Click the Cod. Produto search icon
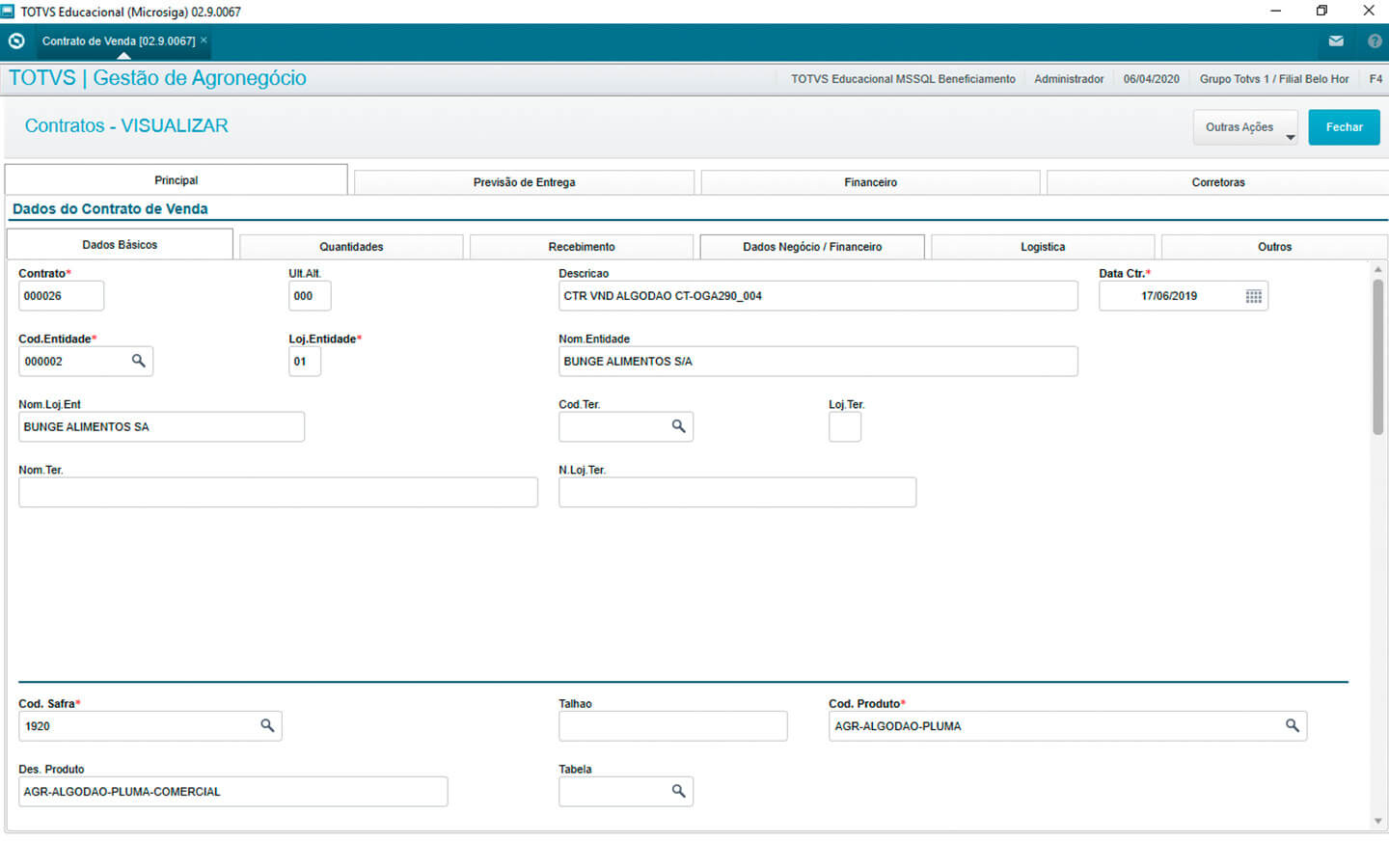 click(1292, 725)
